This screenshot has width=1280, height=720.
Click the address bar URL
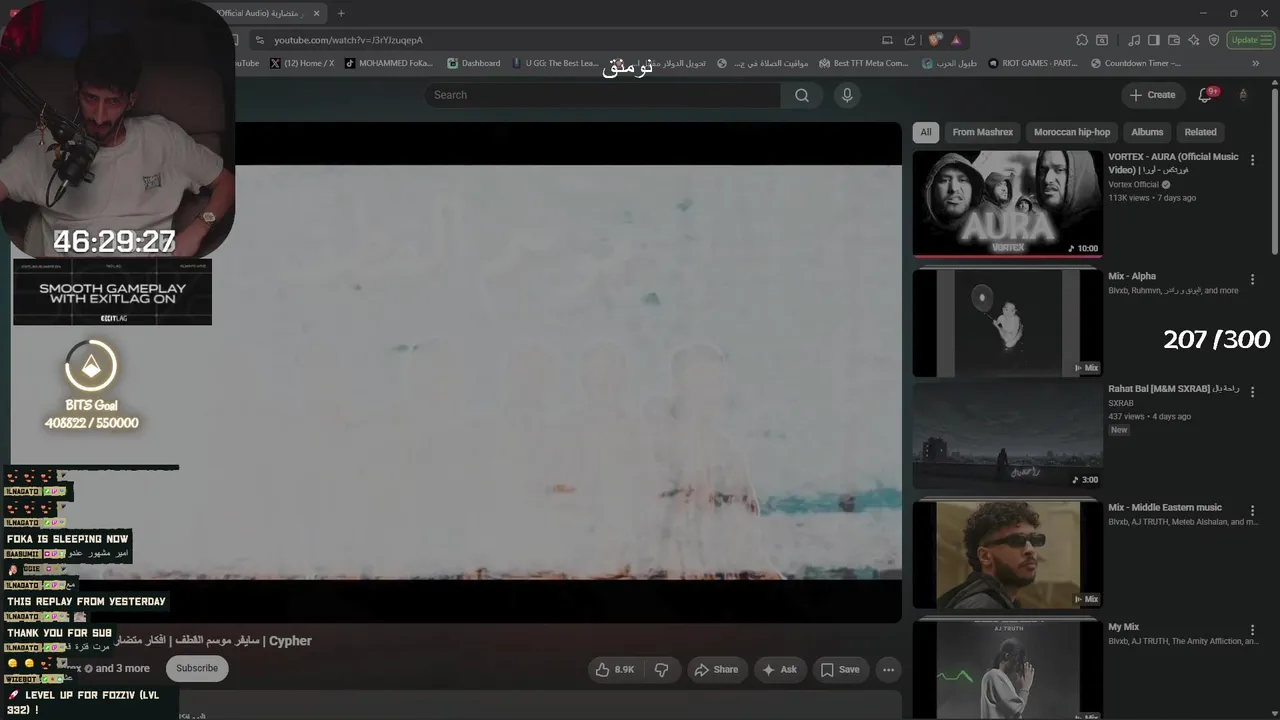349,40
